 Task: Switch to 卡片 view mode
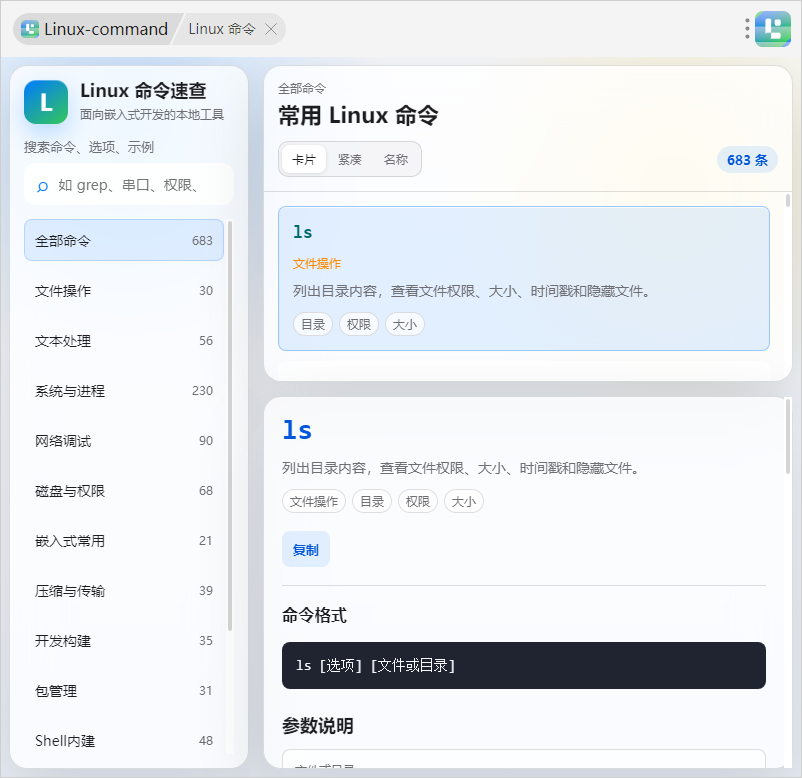coord(304,160)
